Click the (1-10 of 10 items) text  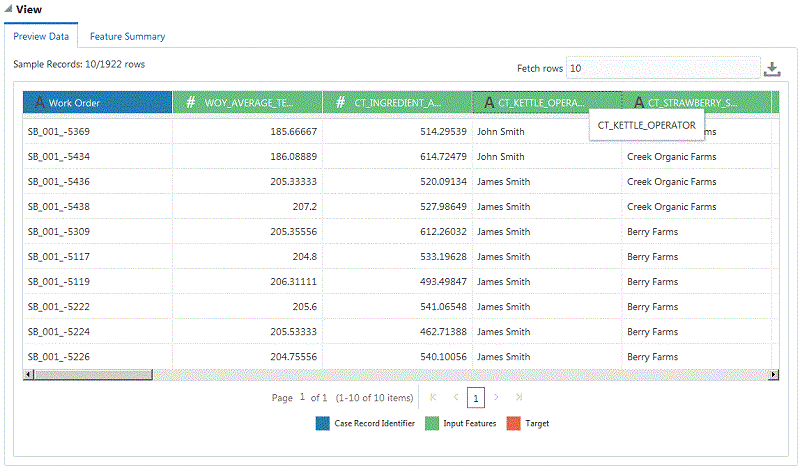374,398
